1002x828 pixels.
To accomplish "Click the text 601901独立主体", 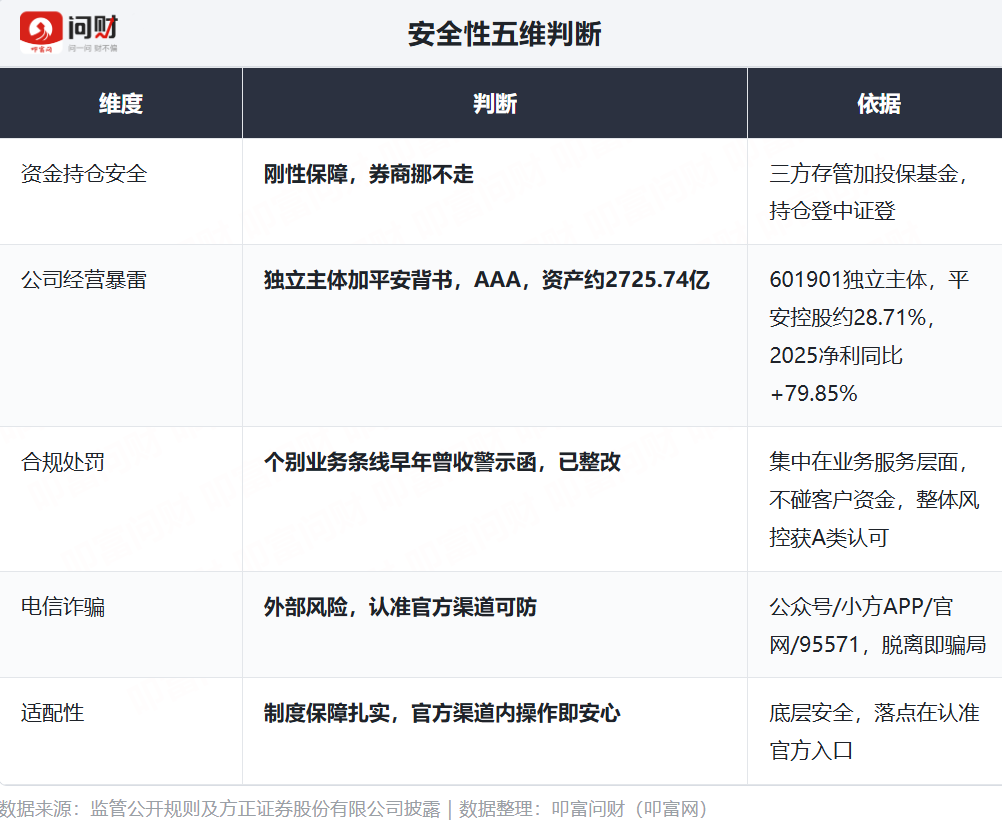I will [849, 280].
